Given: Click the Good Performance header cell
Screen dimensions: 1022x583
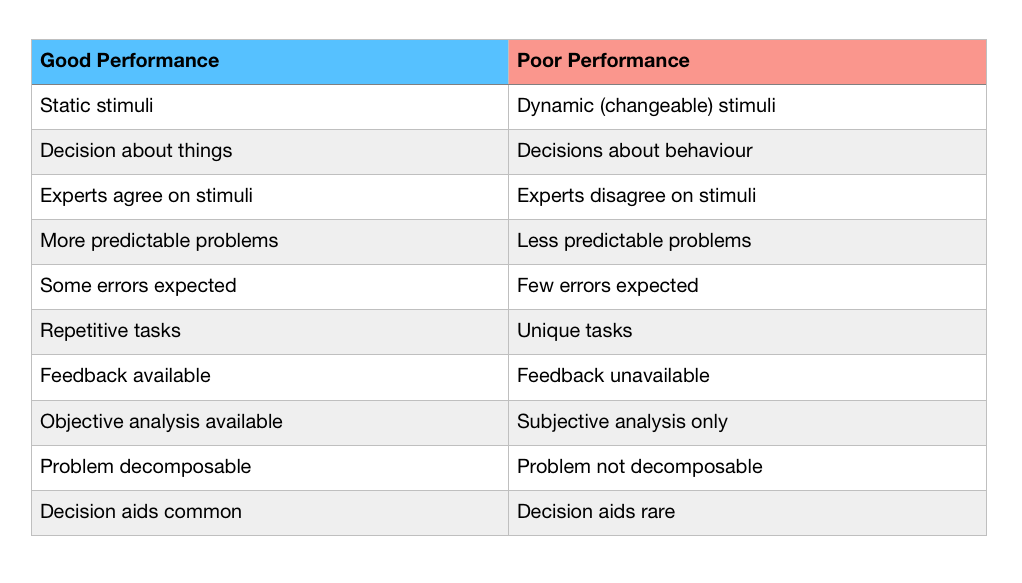Looking at the screenshot, I should pyautogui.click(x=270, y=62).
